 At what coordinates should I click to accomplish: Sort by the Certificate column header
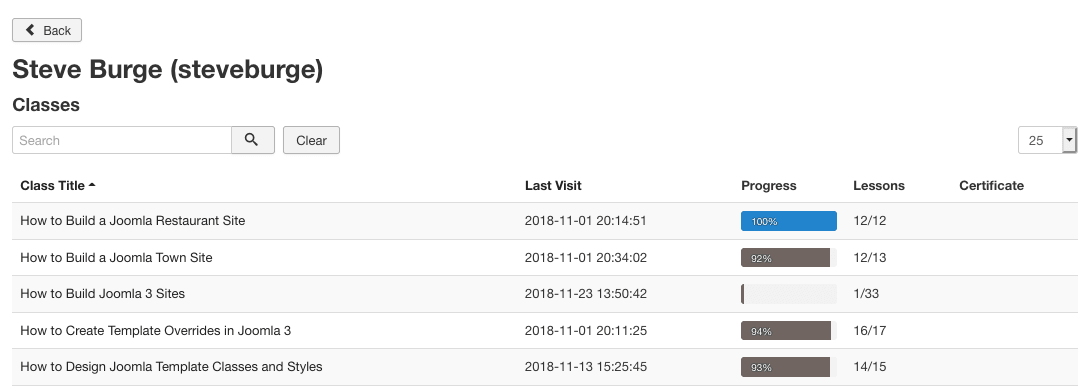point(991,185)
